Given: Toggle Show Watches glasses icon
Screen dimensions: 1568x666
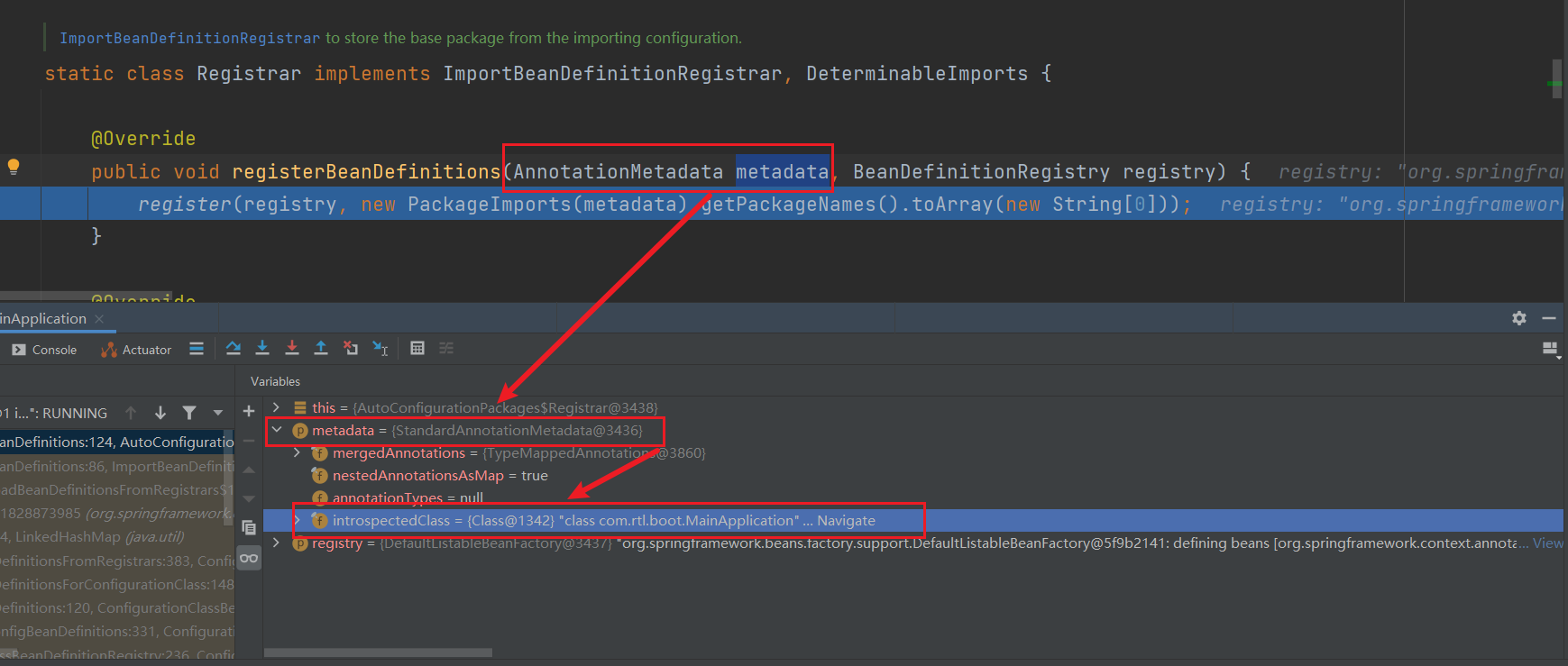Looking at the screenshot, I should click(x=249, y=558).
